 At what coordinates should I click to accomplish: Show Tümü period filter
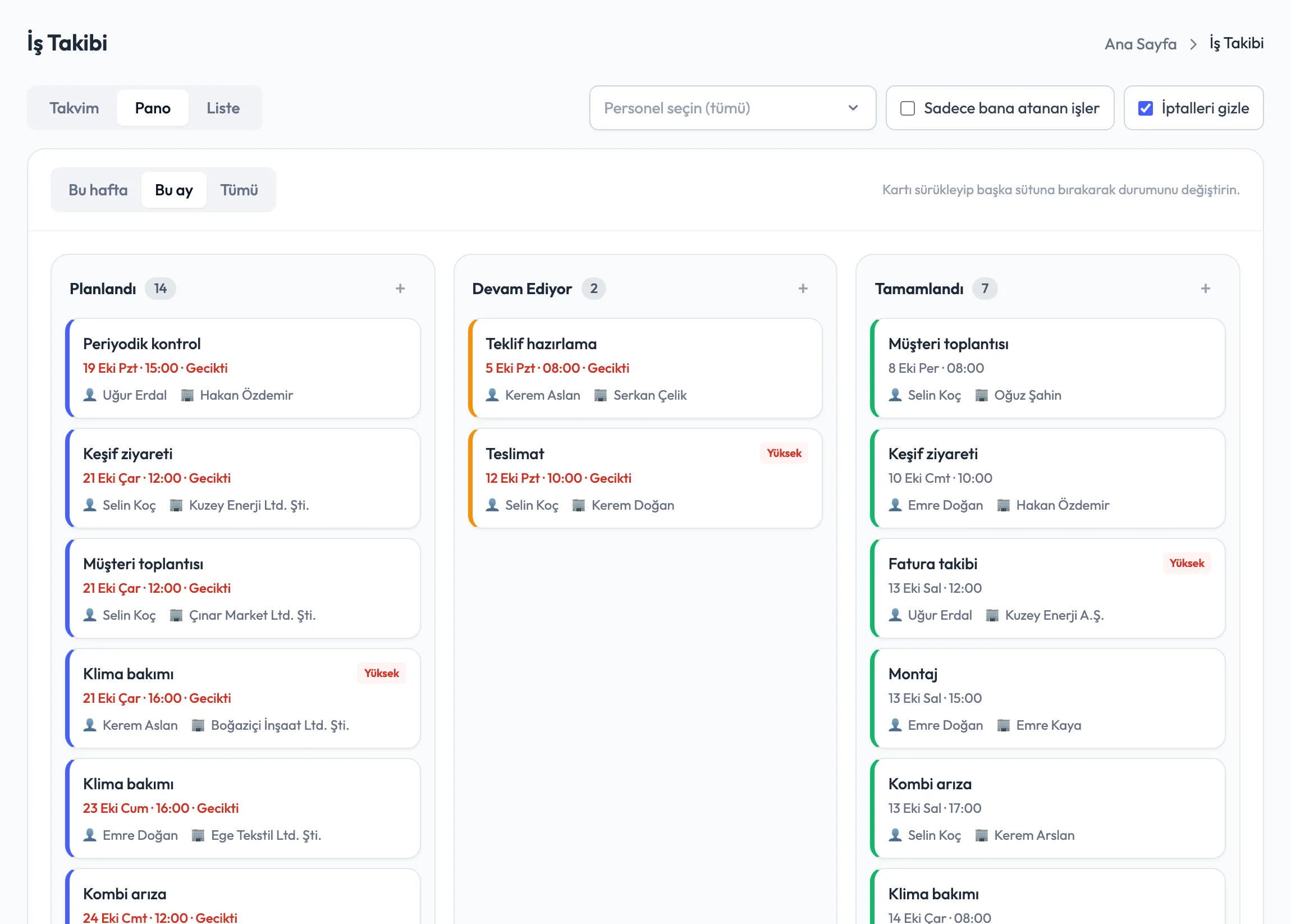click(239, 190)
